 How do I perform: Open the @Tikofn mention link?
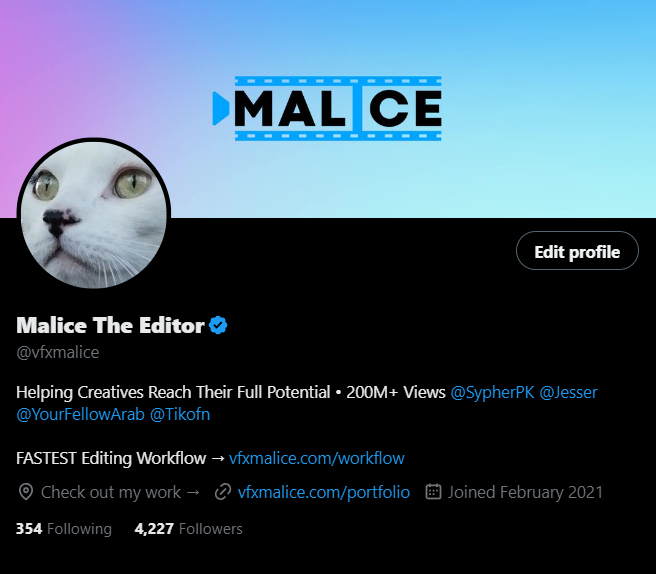pos(180,415)
